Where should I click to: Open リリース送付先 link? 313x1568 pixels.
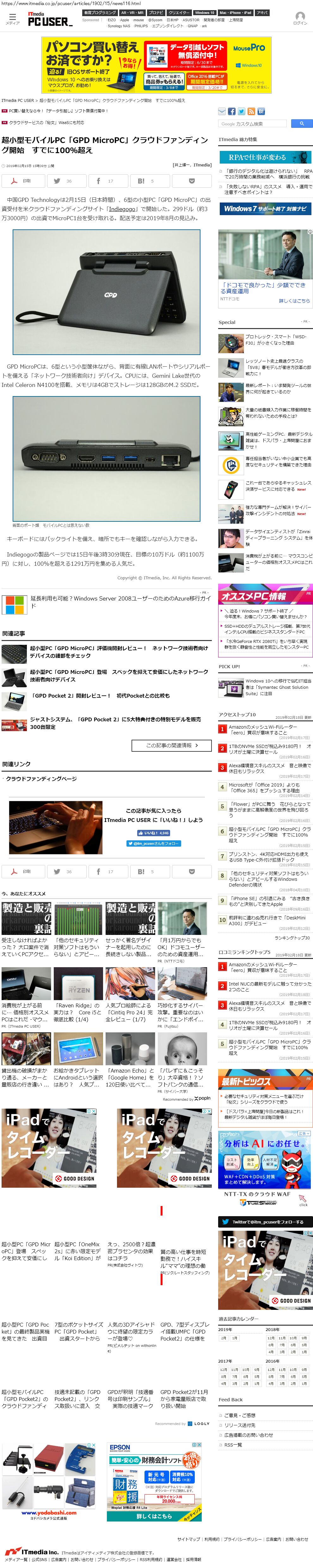point(239,1425)
